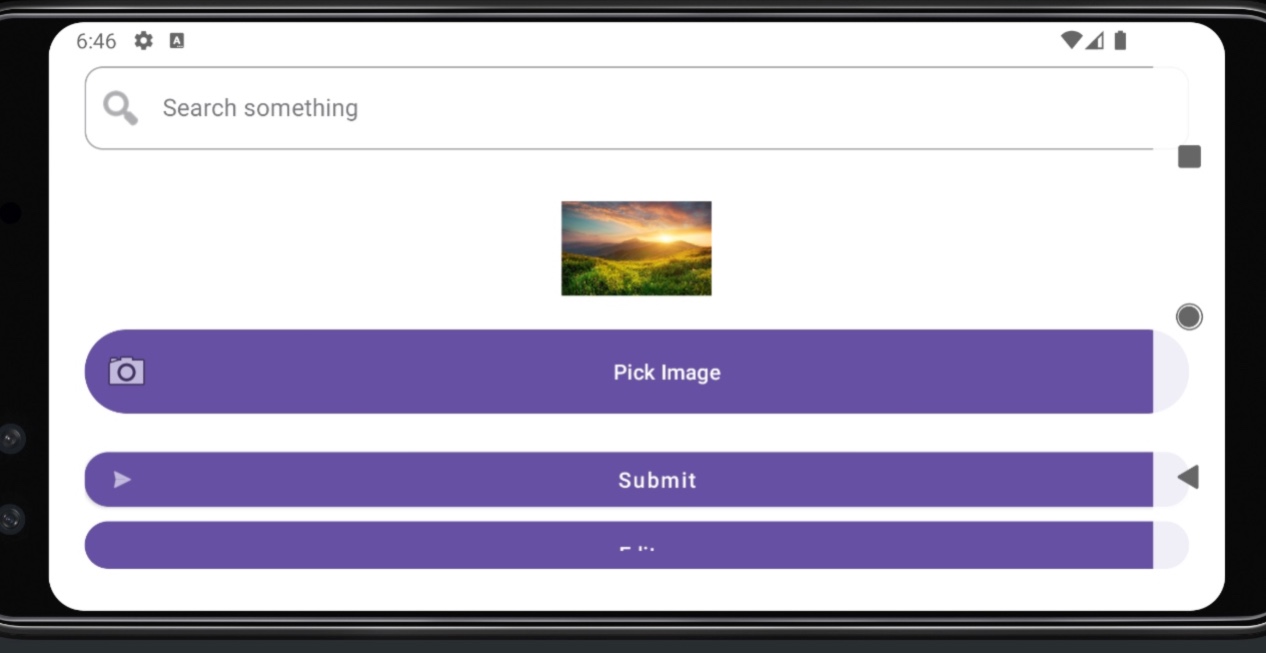Open the sunset landscape image thumbnail
This screenshot has height=653, width=1266.
tap(636, 248)
